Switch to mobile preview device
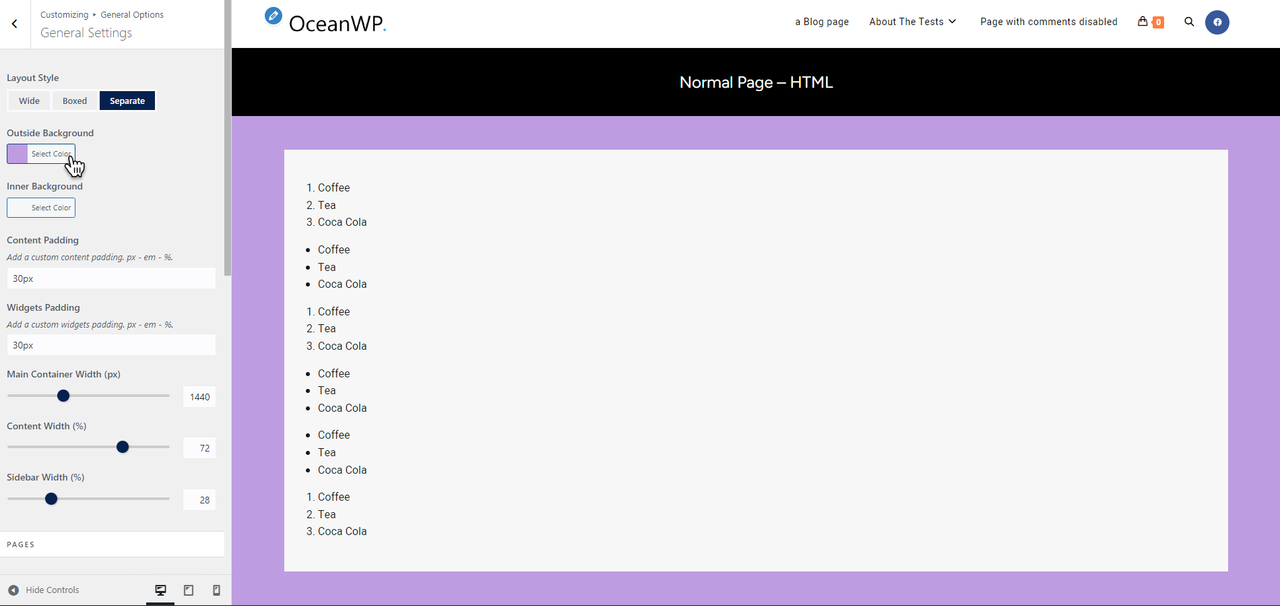 pyautogui.click(x=216, y=591)
